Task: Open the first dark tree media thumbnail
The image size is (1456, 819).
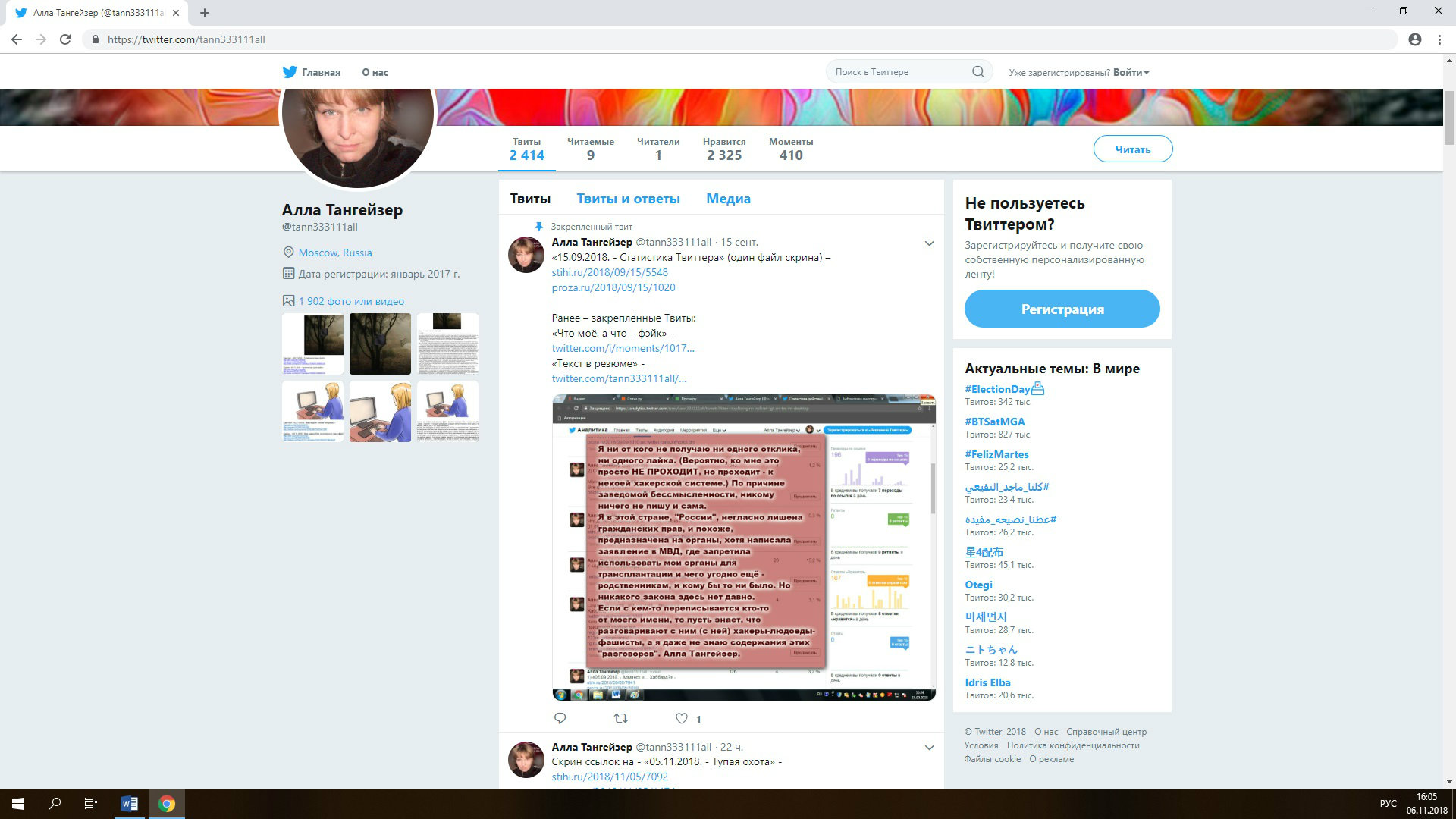Action: (312, 344)
